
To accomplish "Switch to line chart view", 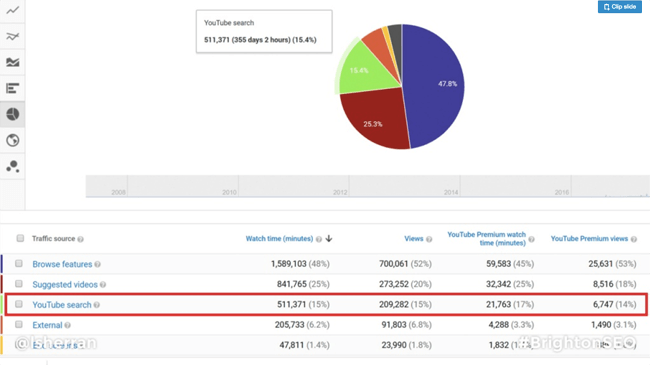I will pos(12,10).
